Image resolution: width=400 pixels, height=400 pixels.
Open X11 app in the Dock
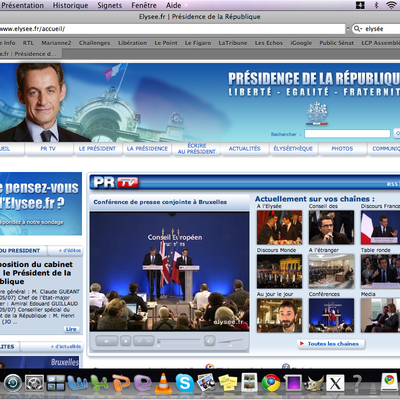tap(335, 383)
